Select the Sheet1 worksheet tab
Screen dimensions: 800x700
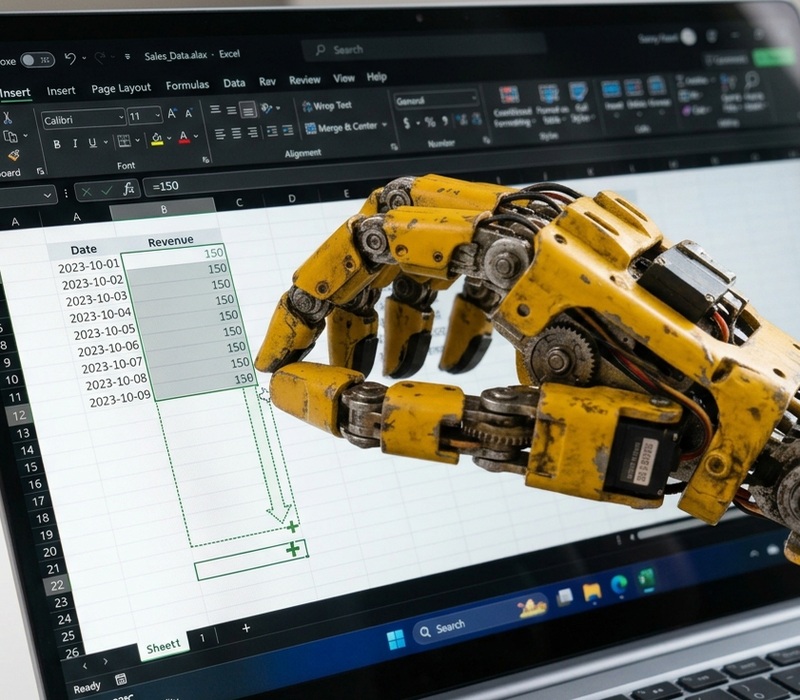point(163,647)
